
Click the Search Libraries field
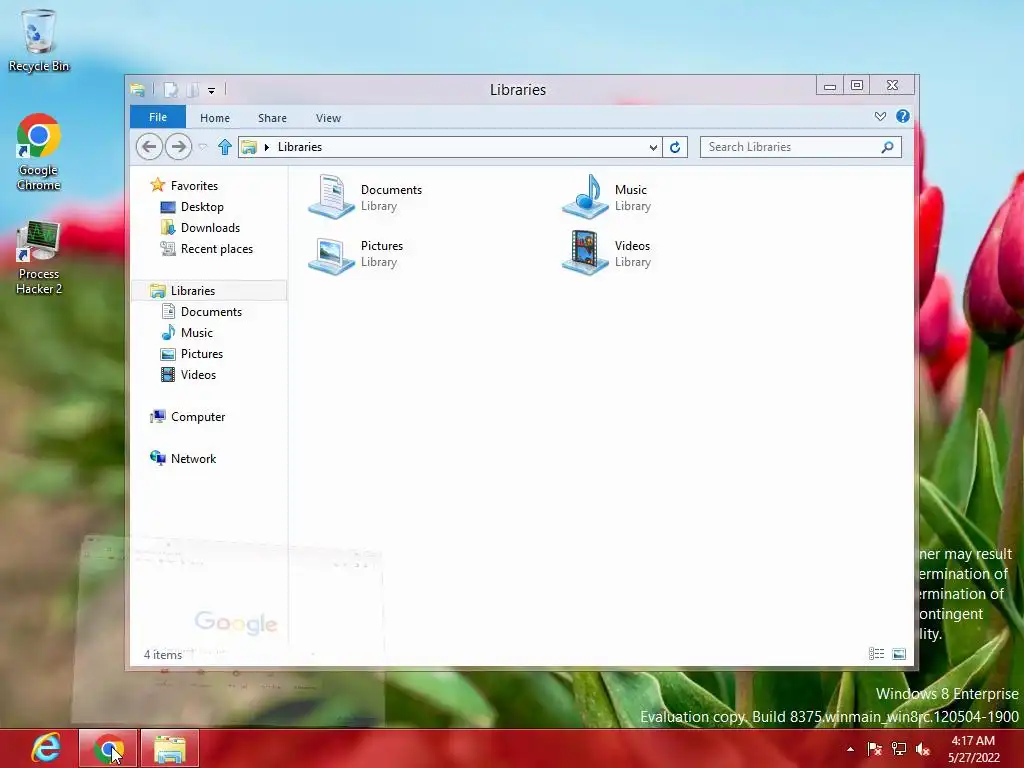click(x=801, y=147)
